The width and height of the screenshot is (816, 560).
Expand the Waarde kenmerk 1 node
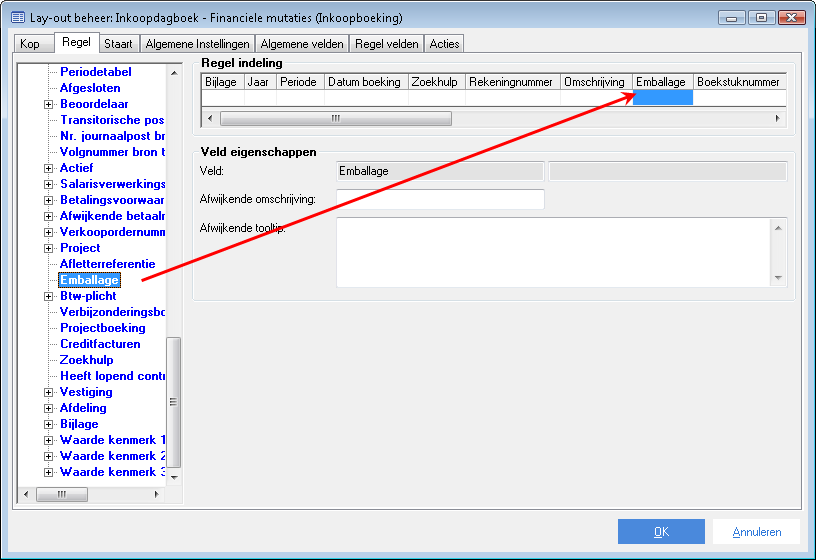(48, 441)
